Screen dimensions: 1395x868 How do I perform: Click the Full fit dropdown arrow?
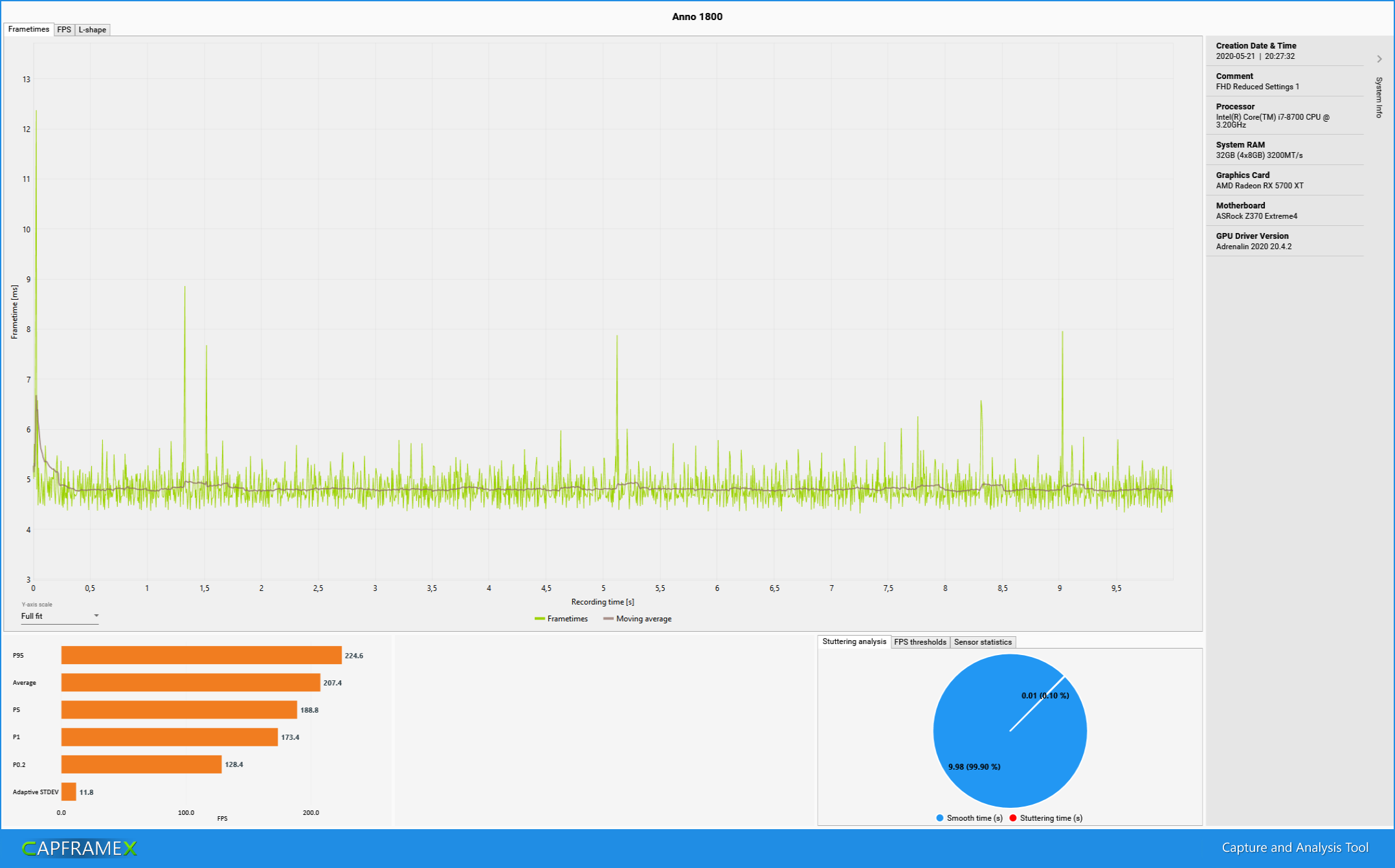coord(96,616)
